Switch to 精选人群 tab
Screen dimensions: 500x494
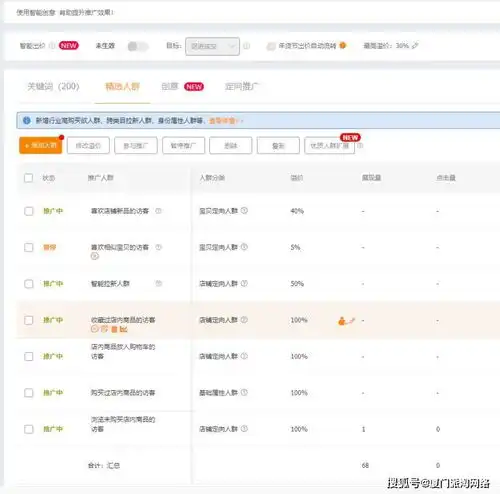point(122,87)
